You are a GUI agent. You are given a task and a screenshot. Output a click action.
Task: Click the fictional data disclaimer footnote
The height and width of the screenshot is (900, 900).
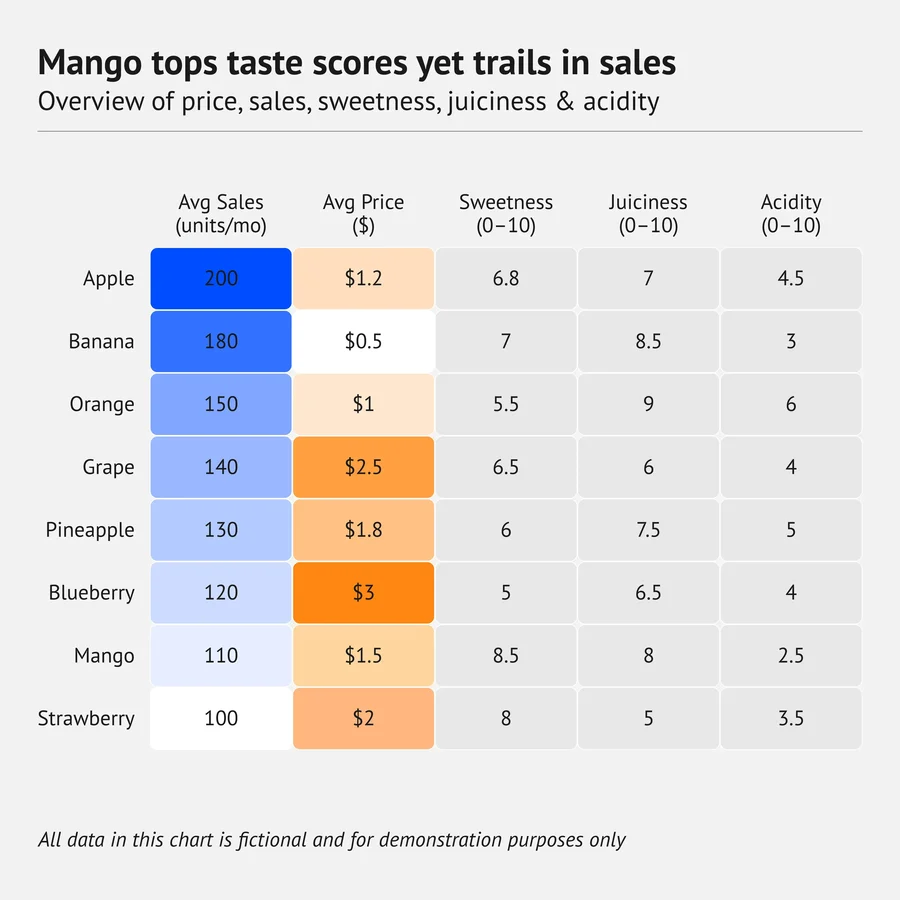point(332,840)
